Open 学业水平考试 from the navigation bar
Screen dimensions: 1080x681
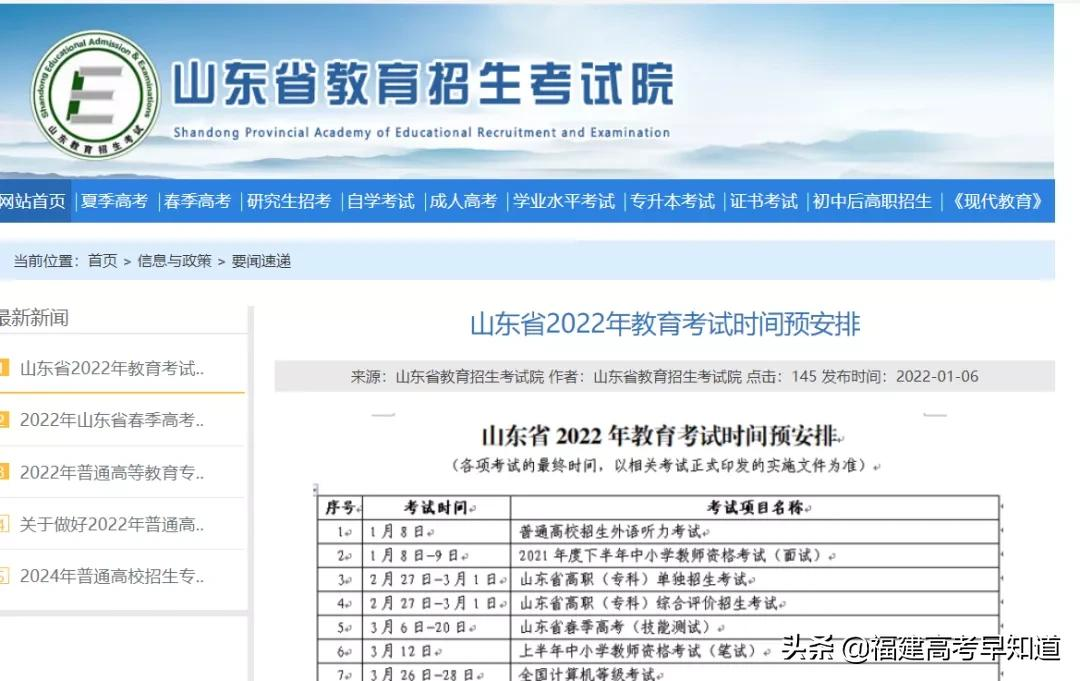pyautogui.click(x=563, y=201)
